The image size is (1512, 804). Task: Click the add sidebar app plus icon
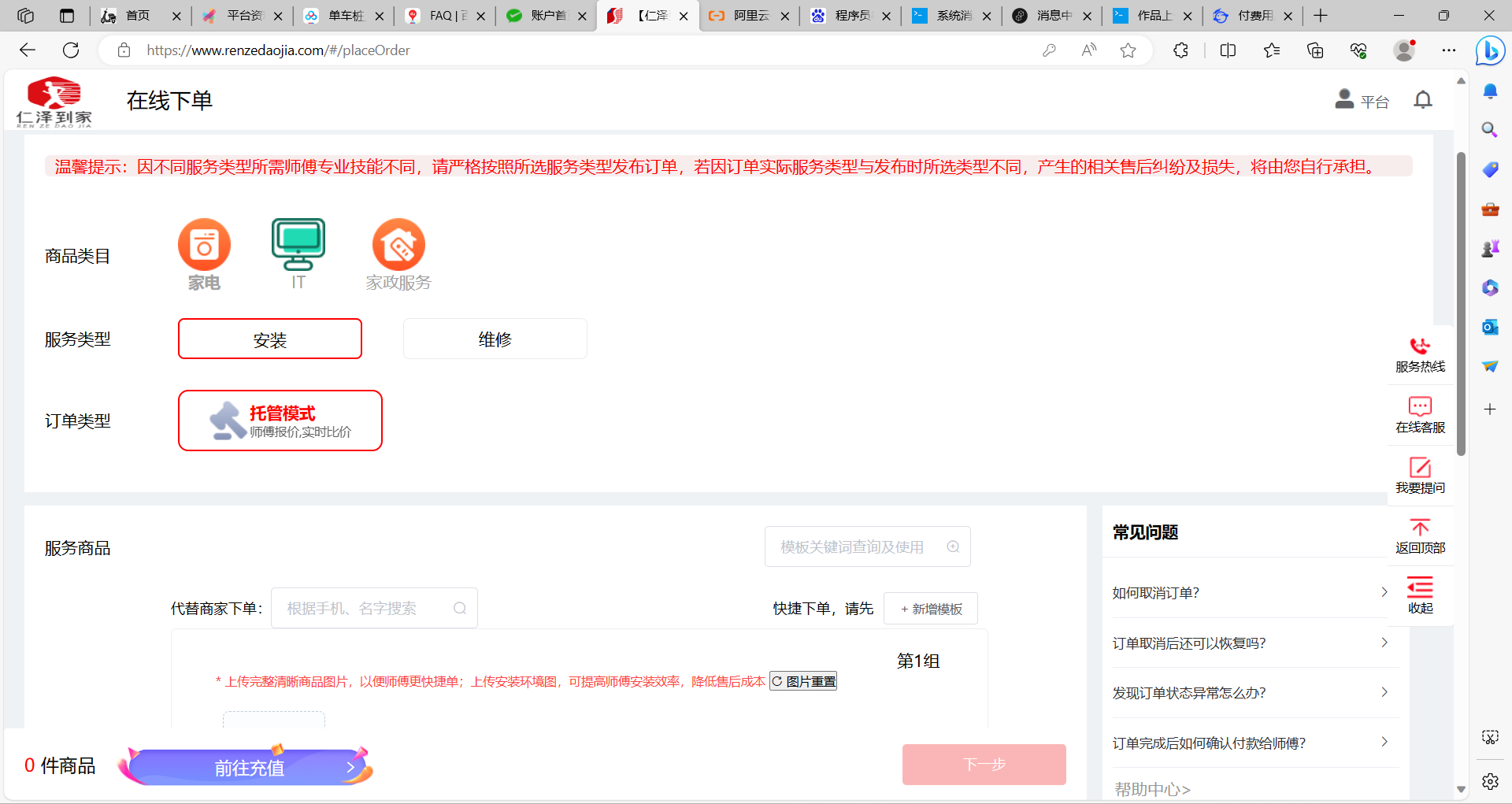point(1490,409)
